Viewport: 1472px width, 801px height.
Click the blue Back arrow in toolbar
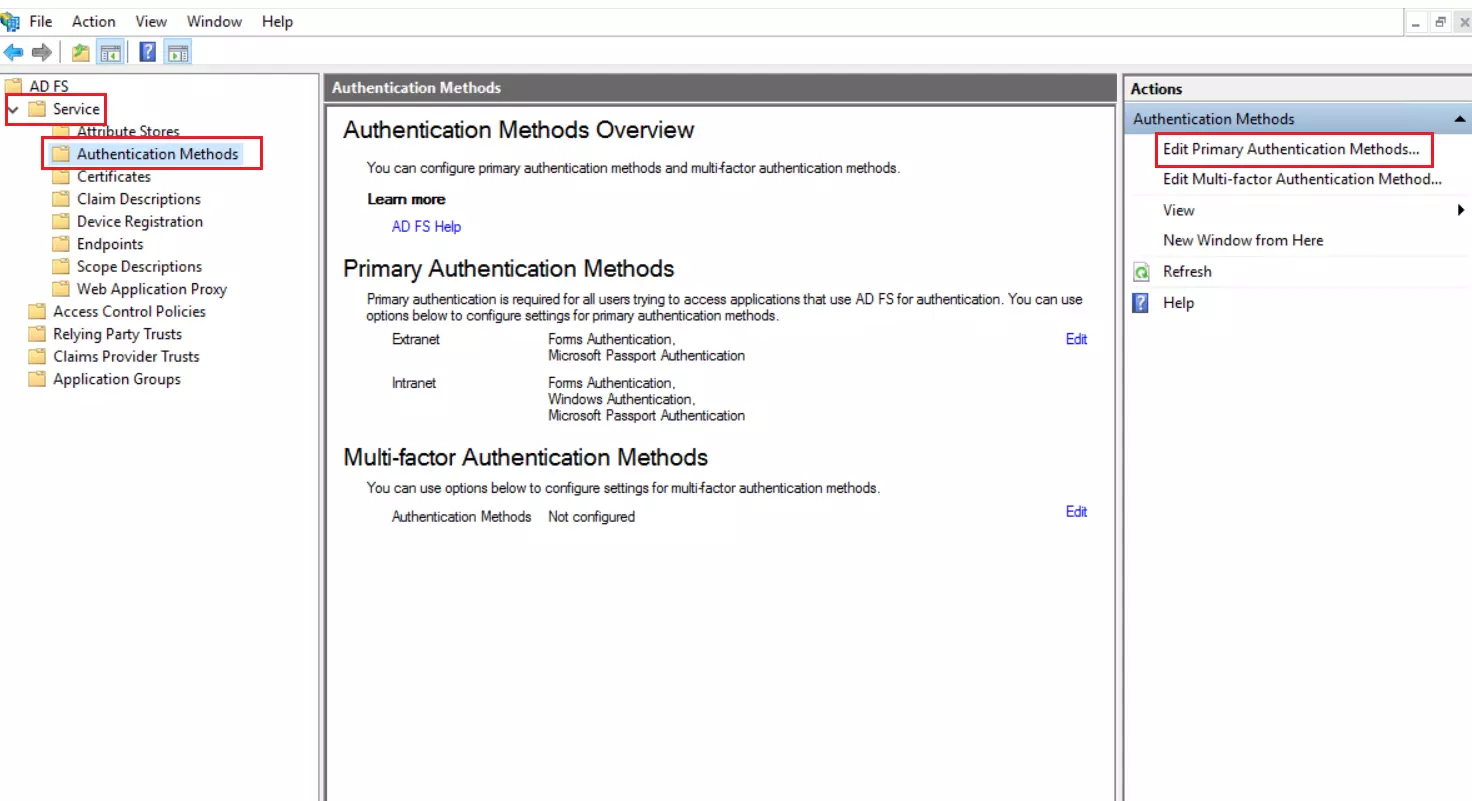[14, 52]
